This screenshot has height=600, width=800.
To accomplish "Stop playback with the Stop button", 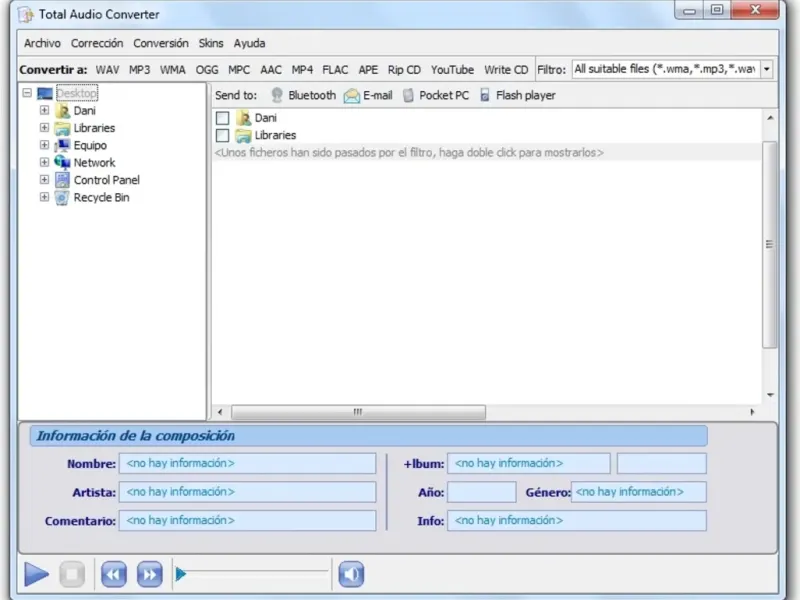I will point(72,574).
